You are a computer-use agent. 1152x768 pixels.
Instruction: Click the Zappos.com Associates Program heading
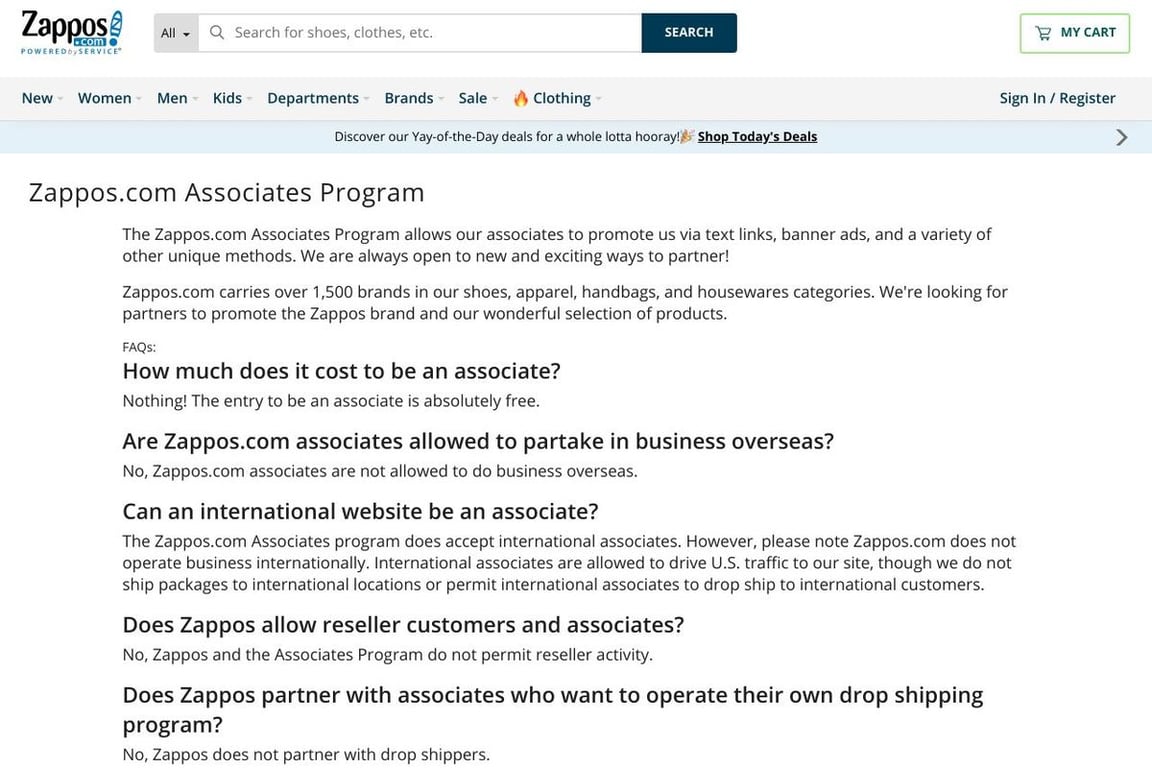click(227, 192)
